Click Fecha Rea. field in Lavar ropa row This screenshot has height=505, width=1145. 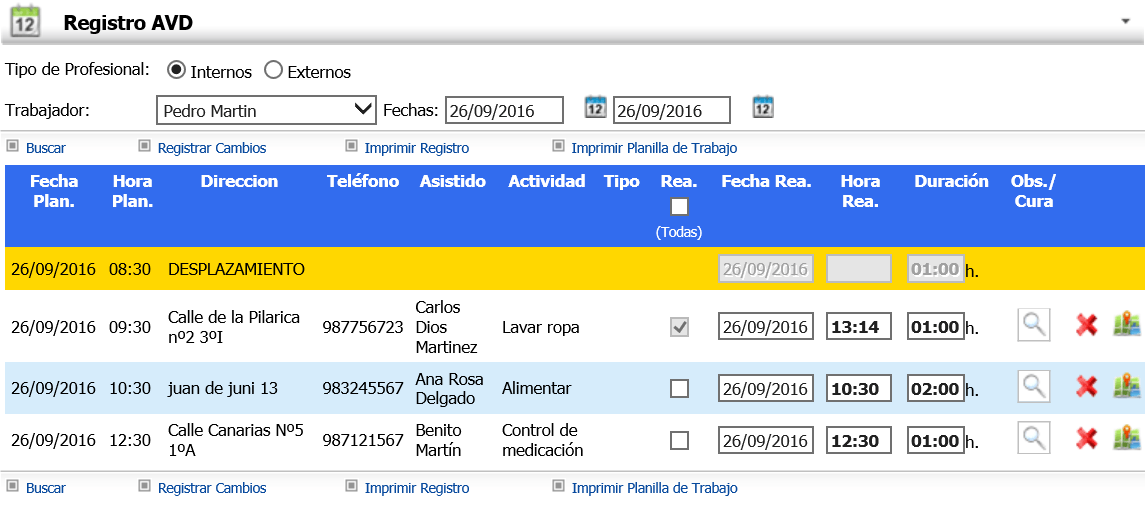tap(766, 326)
